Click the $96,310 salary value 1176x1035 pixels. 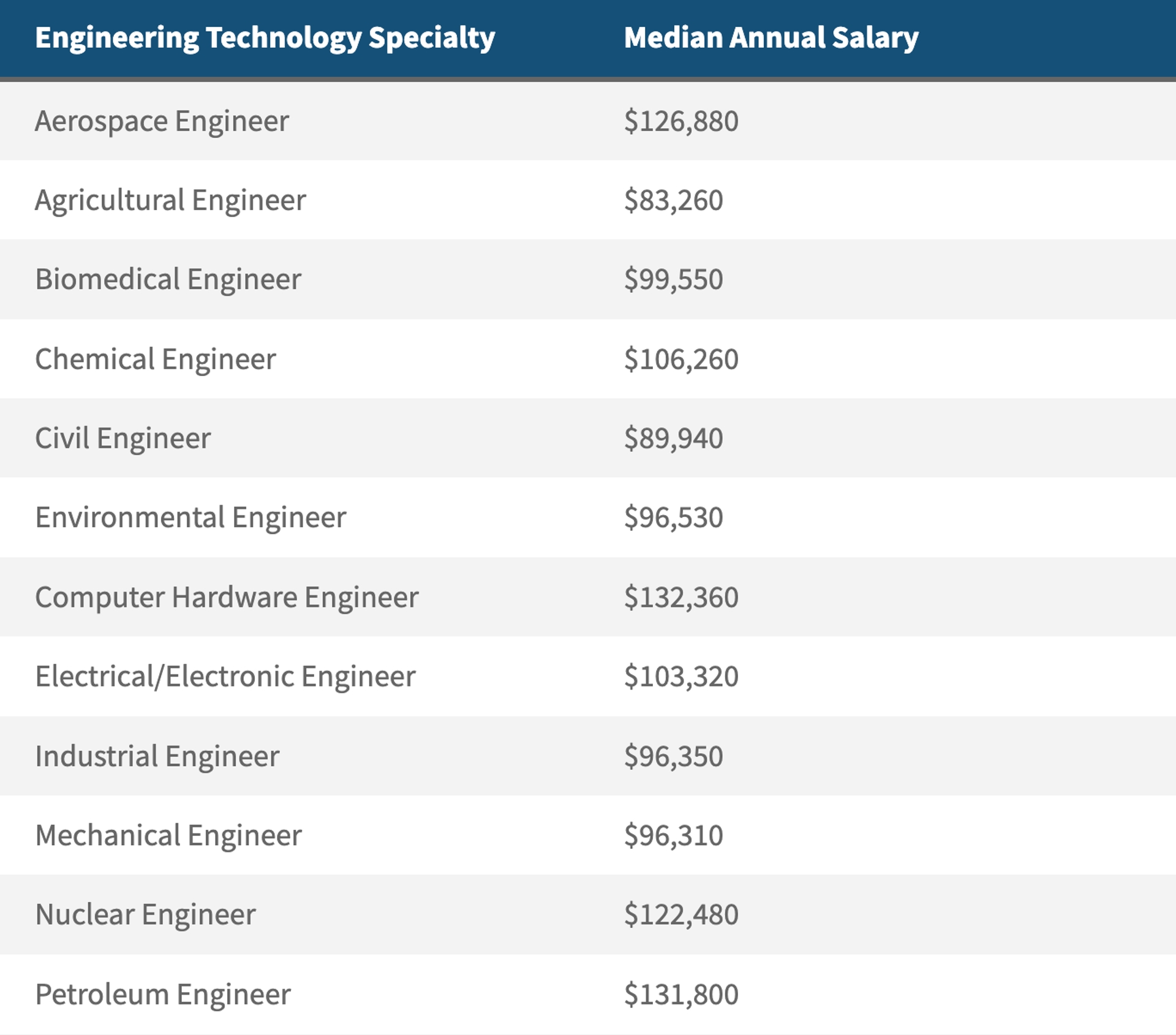point(673,835)
